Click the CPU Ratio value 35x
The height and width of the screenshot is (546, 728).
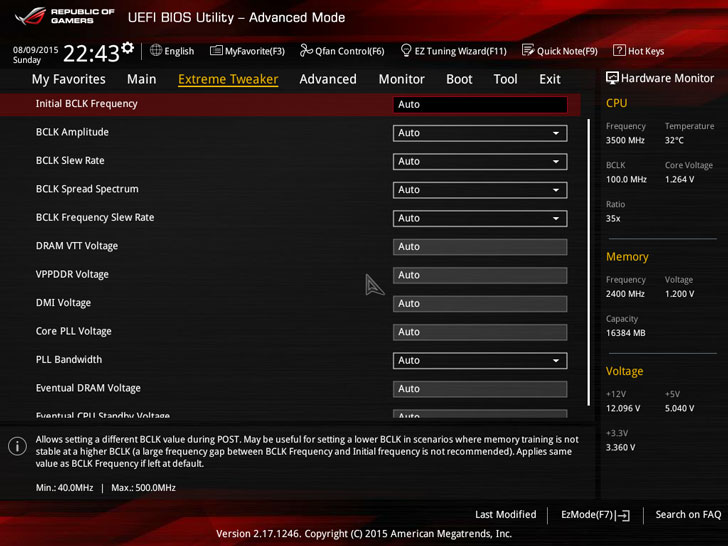click(x=613, y=219)
